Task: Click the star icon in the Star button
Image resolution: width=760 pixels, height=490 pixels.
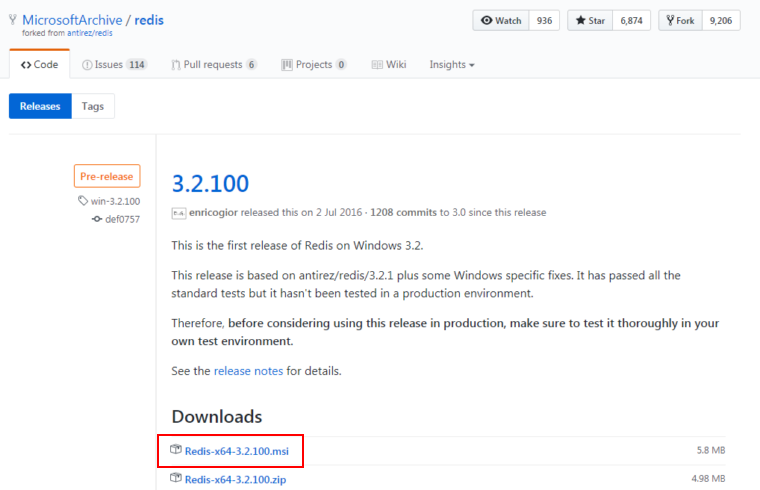Action: click(581, 20)
